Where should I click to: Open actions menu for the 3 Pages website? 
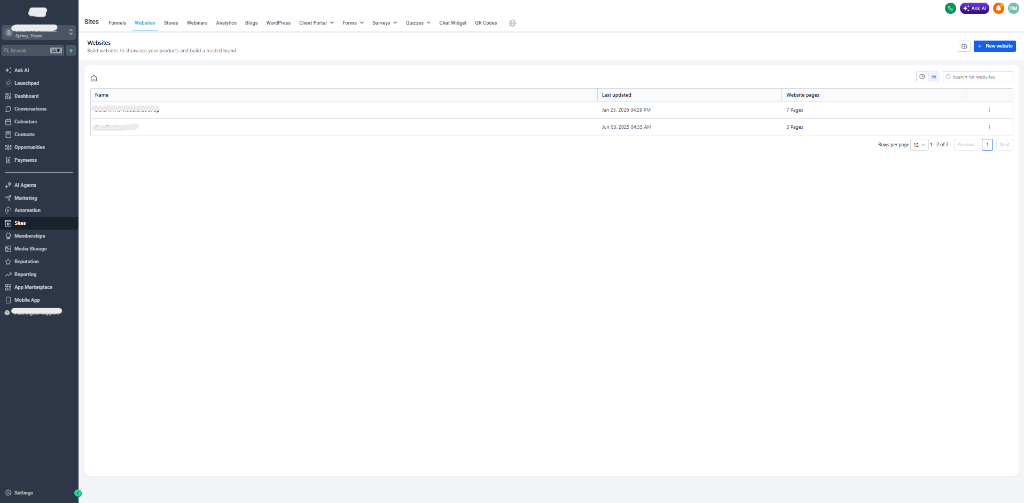click(x=989, y=127)
